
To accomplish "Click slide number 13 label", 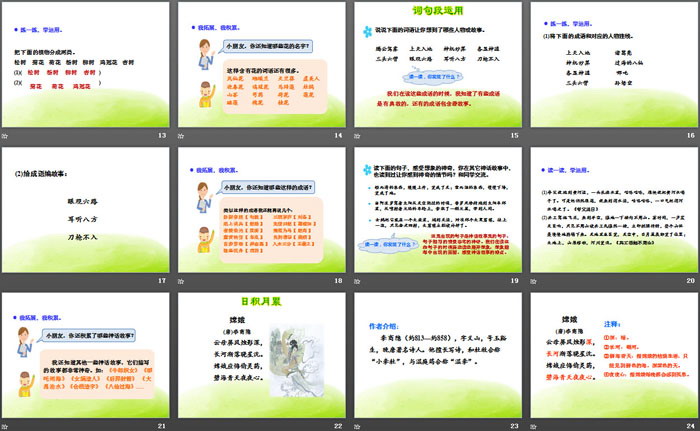I will pyautogui.click(x=162, y=135).
